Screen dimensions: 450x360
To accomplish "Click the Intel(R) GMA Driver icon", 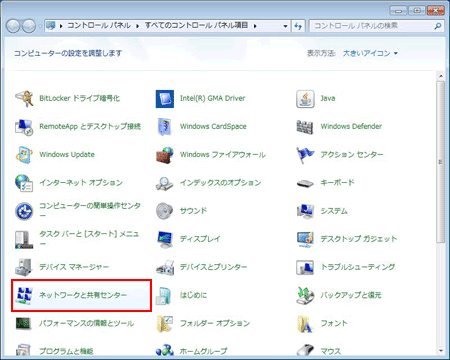I will point(165,99).
